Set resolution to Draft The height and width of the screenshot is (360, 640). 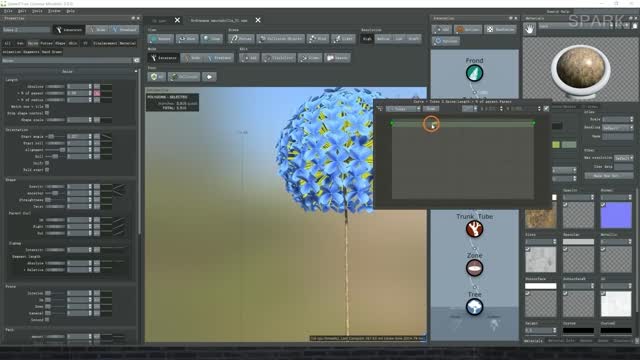point(413,39)
